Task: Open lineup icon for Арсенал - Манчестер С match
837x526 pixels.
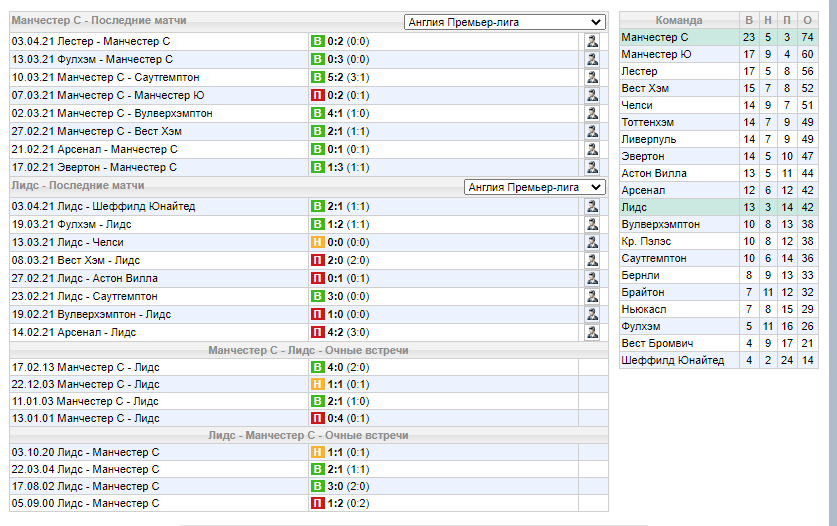Action: [592, 150]
